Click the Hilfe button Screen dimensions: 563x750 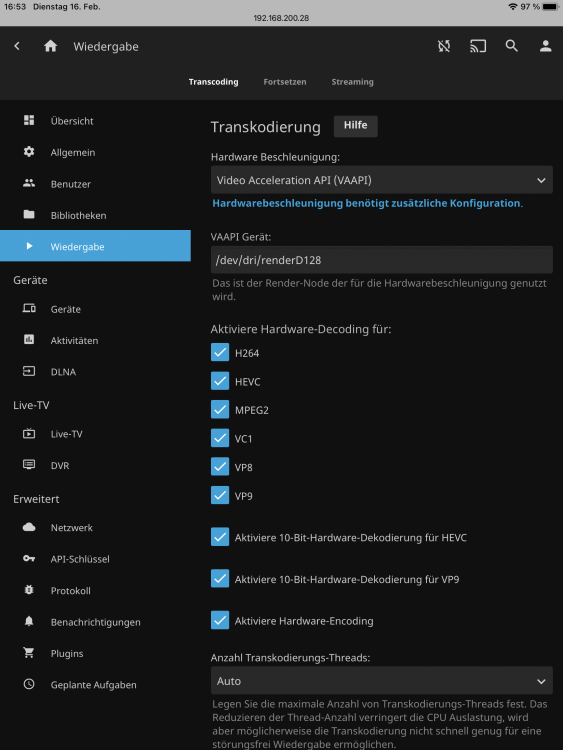click(x=355, y=126)
